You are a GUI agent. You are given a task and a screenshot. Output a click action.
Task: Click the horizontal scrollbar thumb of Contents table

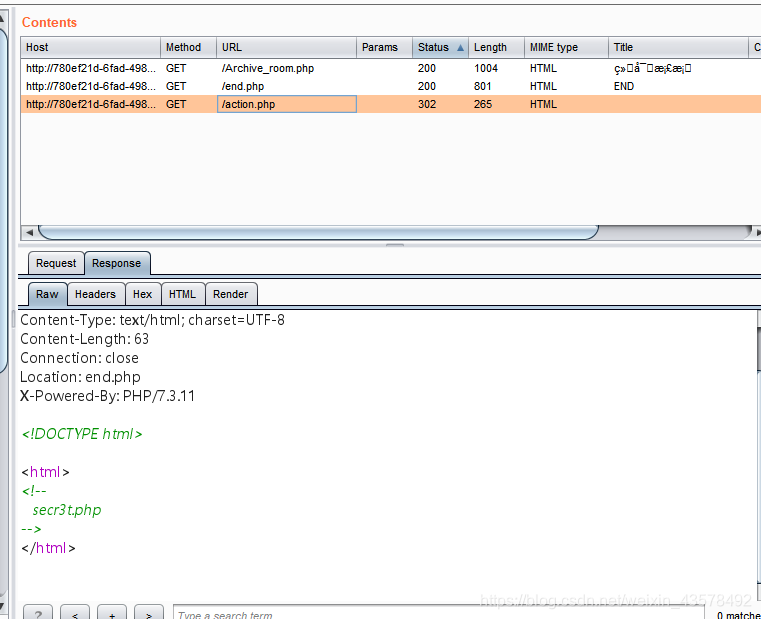pyautogui.click(x=318, y=233)
